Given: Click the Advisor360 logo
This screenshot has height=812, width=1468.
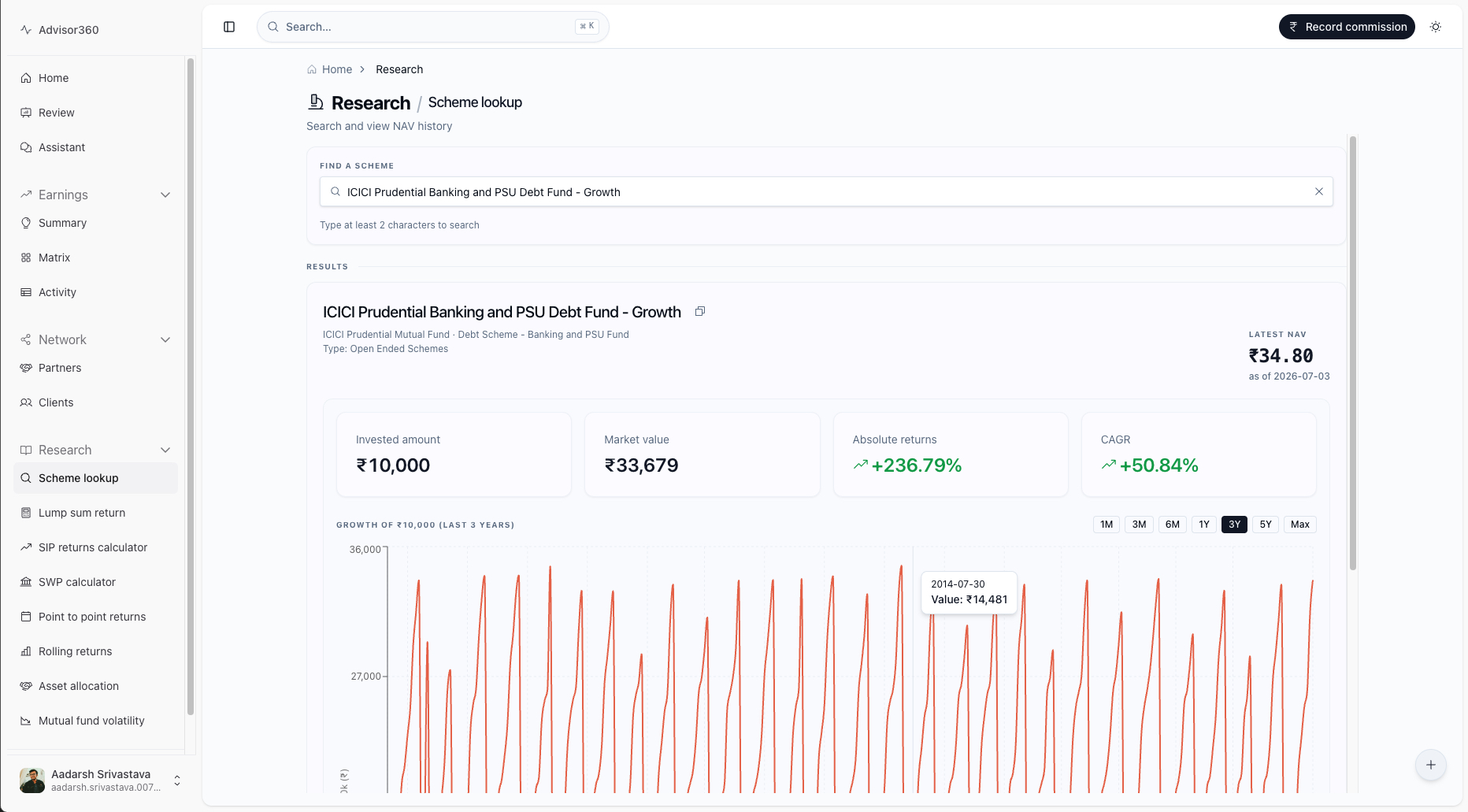Looking at the screenshot, I should point(60,30).
